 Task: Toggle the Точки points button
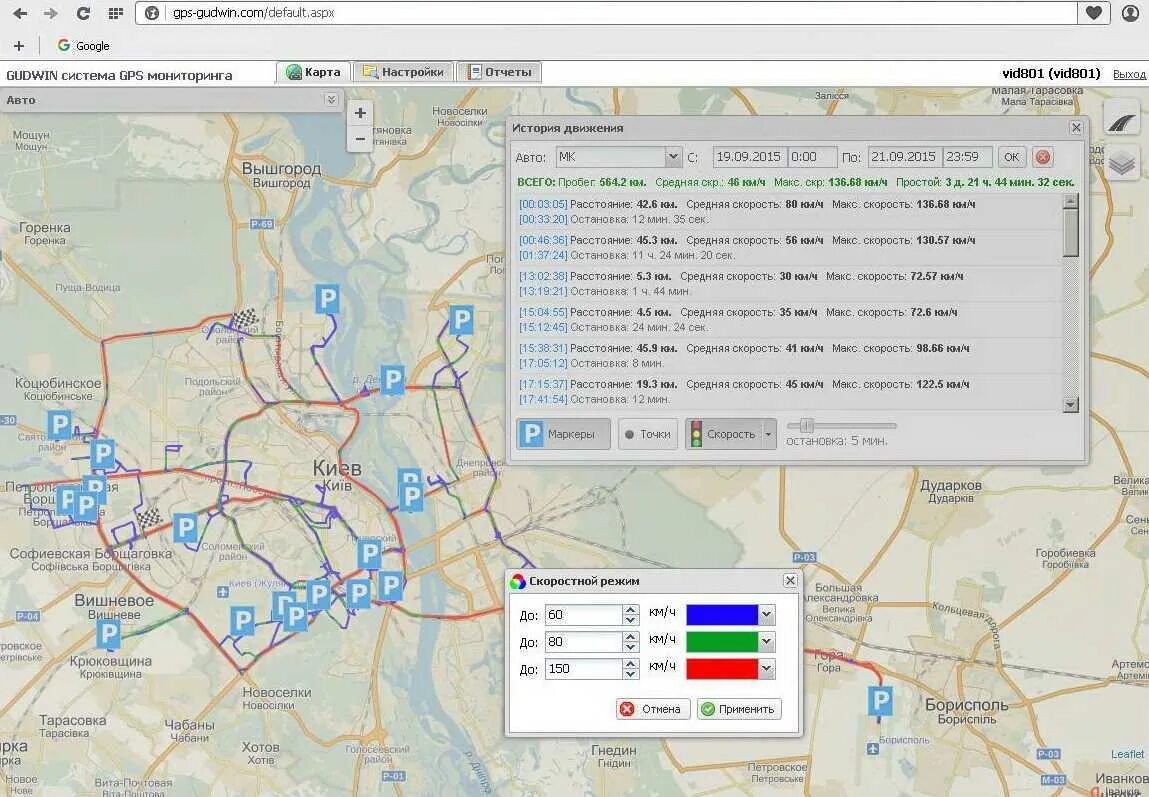(648, 434)
